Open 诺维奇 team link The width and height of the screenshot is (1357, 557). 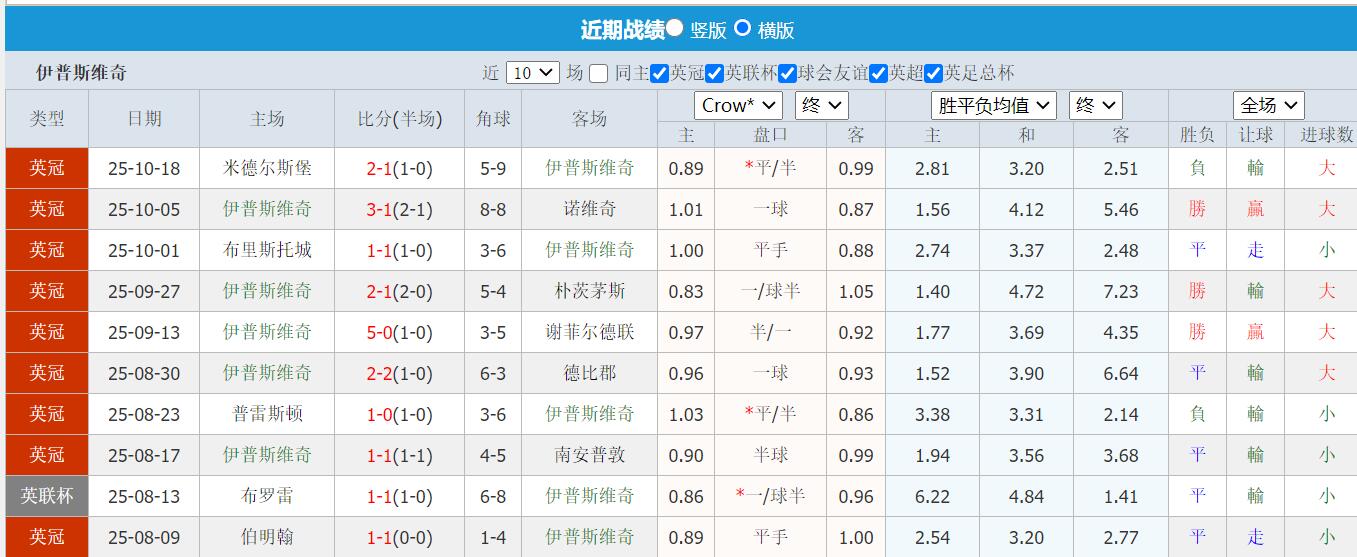[x=589, y=209]
